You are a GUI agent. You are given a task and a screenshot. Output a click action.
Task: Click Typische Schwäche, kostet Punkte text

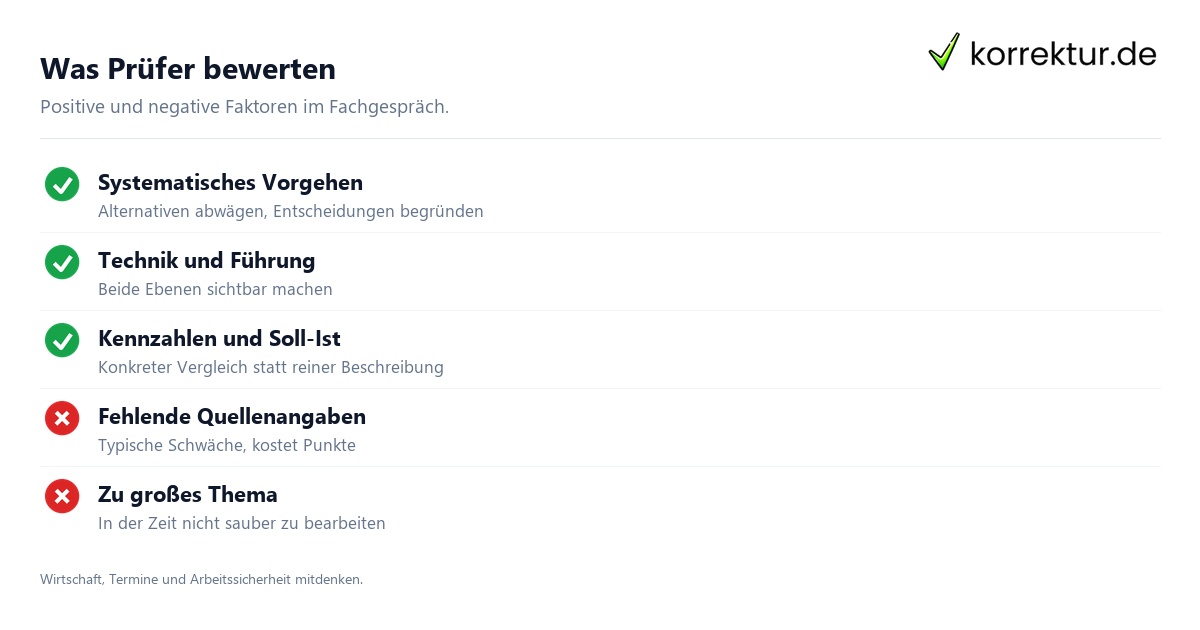(227, 446)
